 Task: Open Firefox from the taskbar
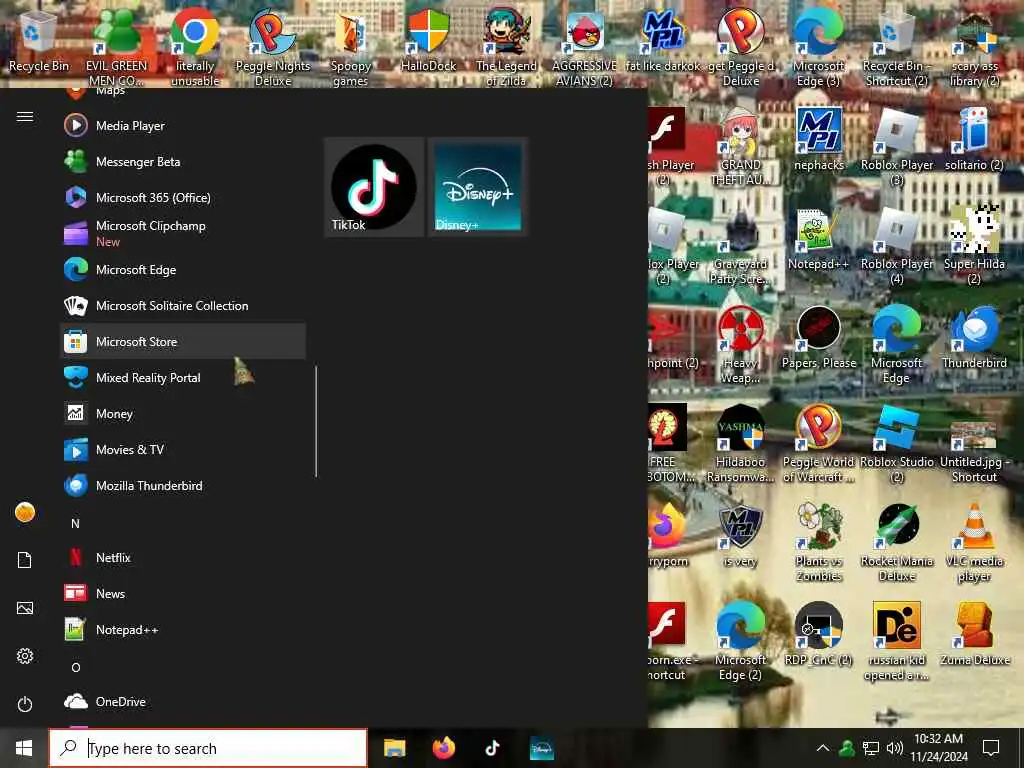[x=443, y=748]
